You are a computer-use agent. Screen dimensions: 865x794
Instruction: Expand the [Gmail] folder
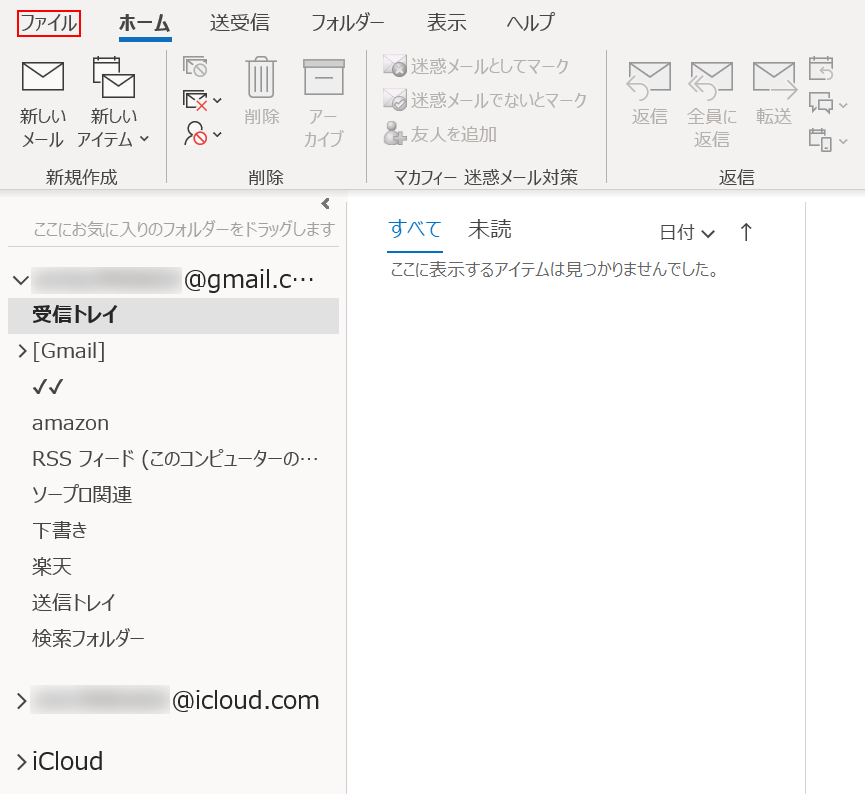[x=22, y=351]
